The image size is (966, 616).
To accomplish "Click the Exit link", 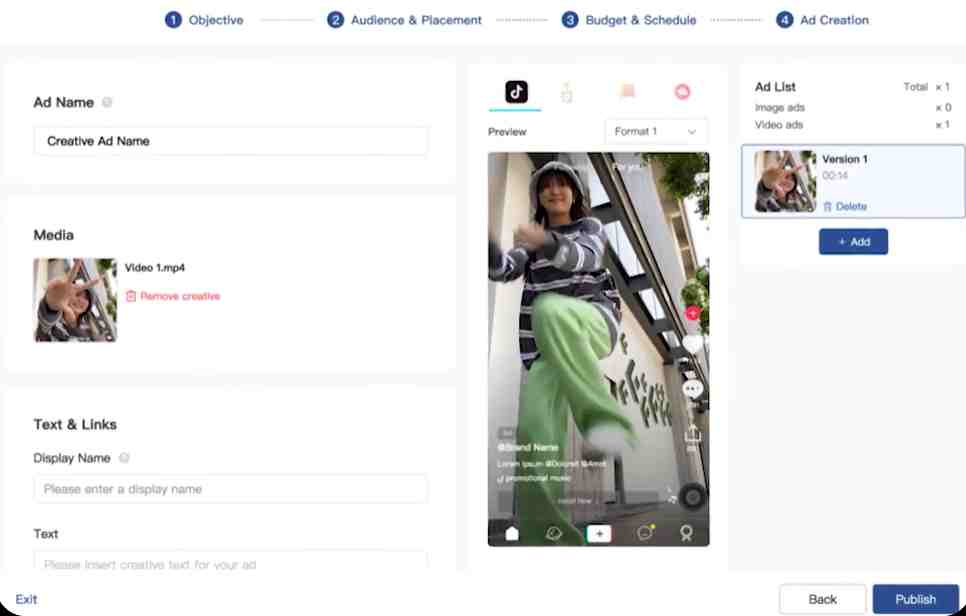I will coord(26,599).
